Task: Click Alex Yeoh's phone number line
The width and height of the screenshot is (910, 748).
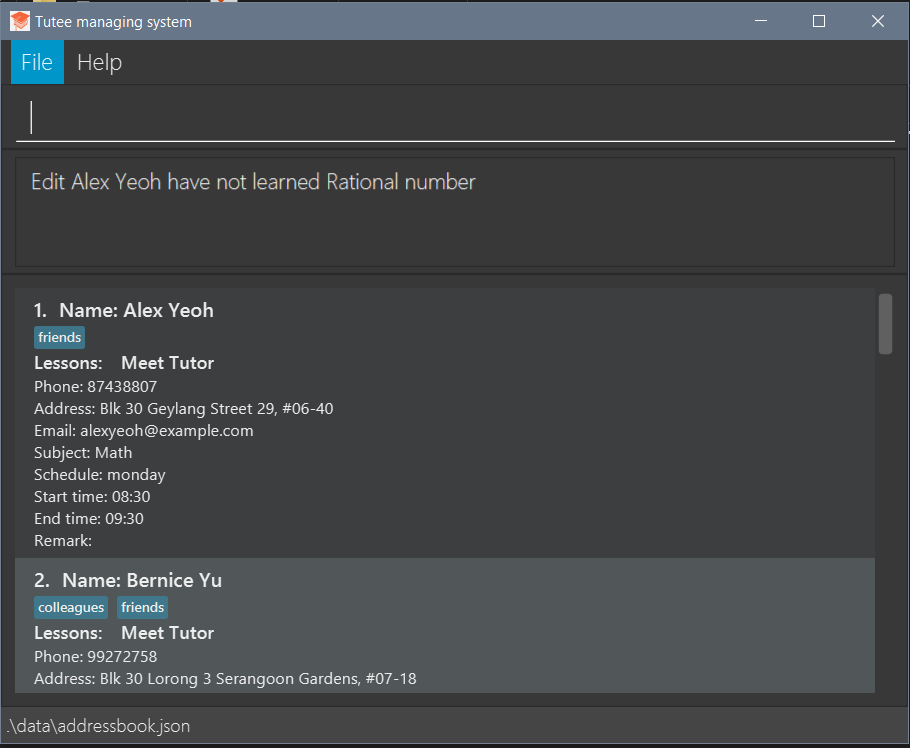Action: pos(95,387)
